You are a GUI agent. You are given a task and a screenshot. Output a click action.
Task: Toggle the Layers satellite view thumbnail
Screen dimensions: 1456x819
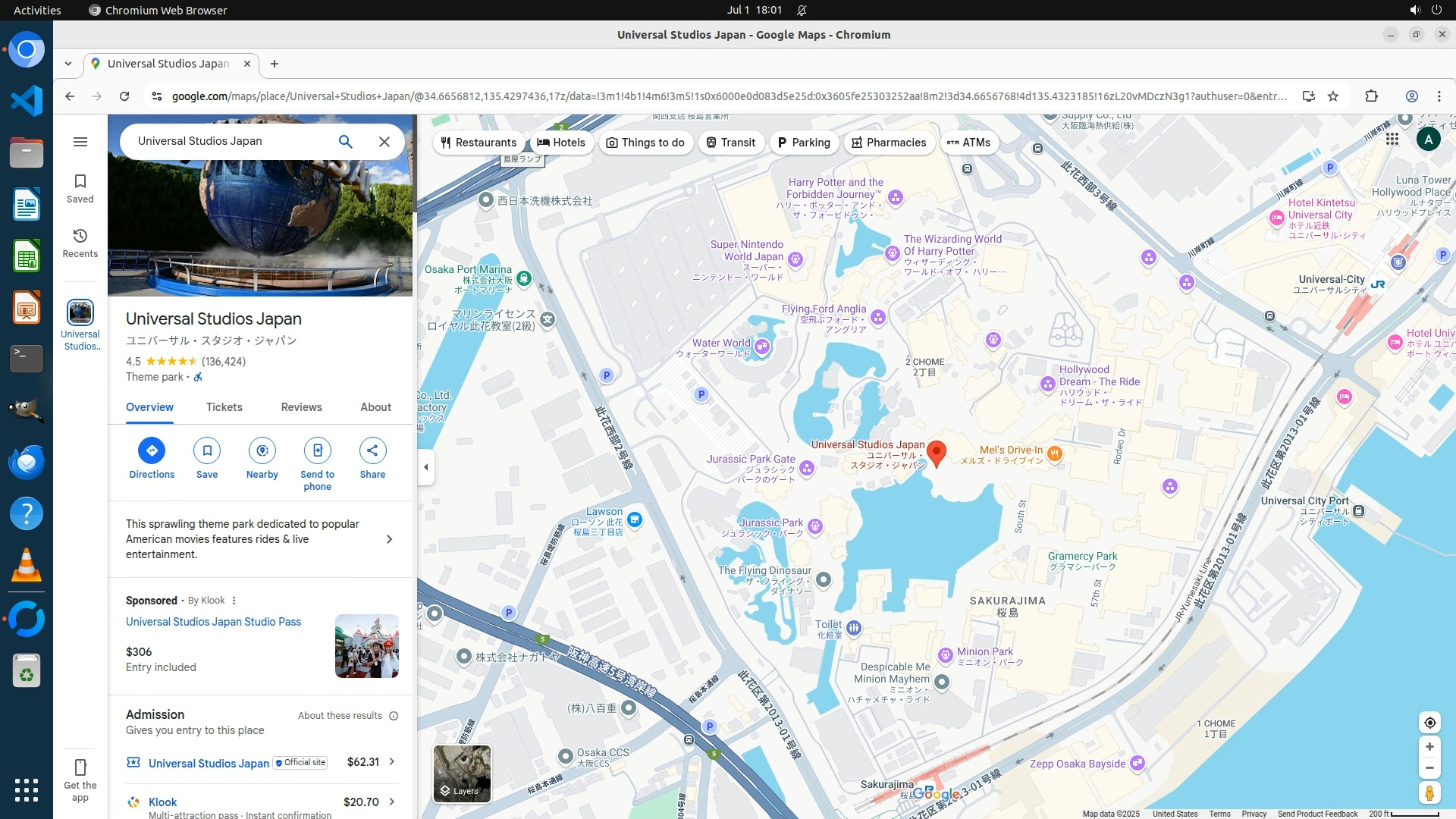(x=462, y=773)
